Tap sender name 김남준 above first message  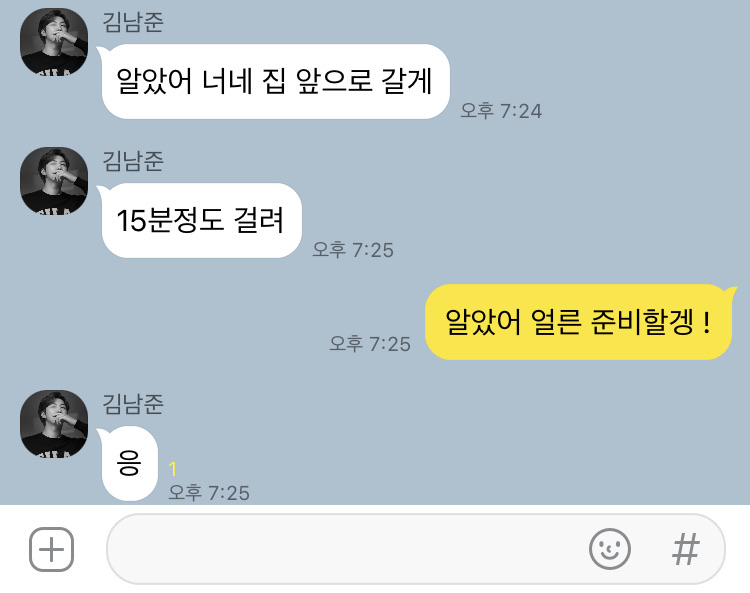coord(133,22)
